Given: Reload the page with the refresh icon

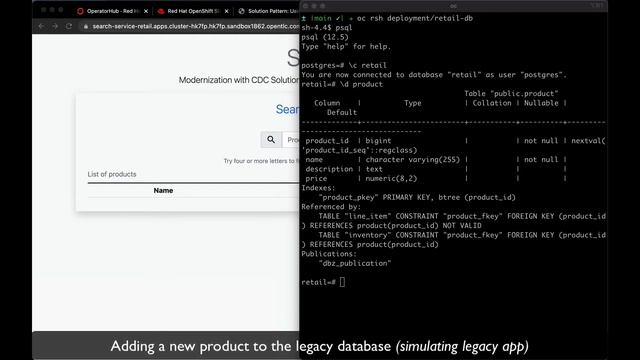Looking at the screenshot, I should [x=69, y=26].
